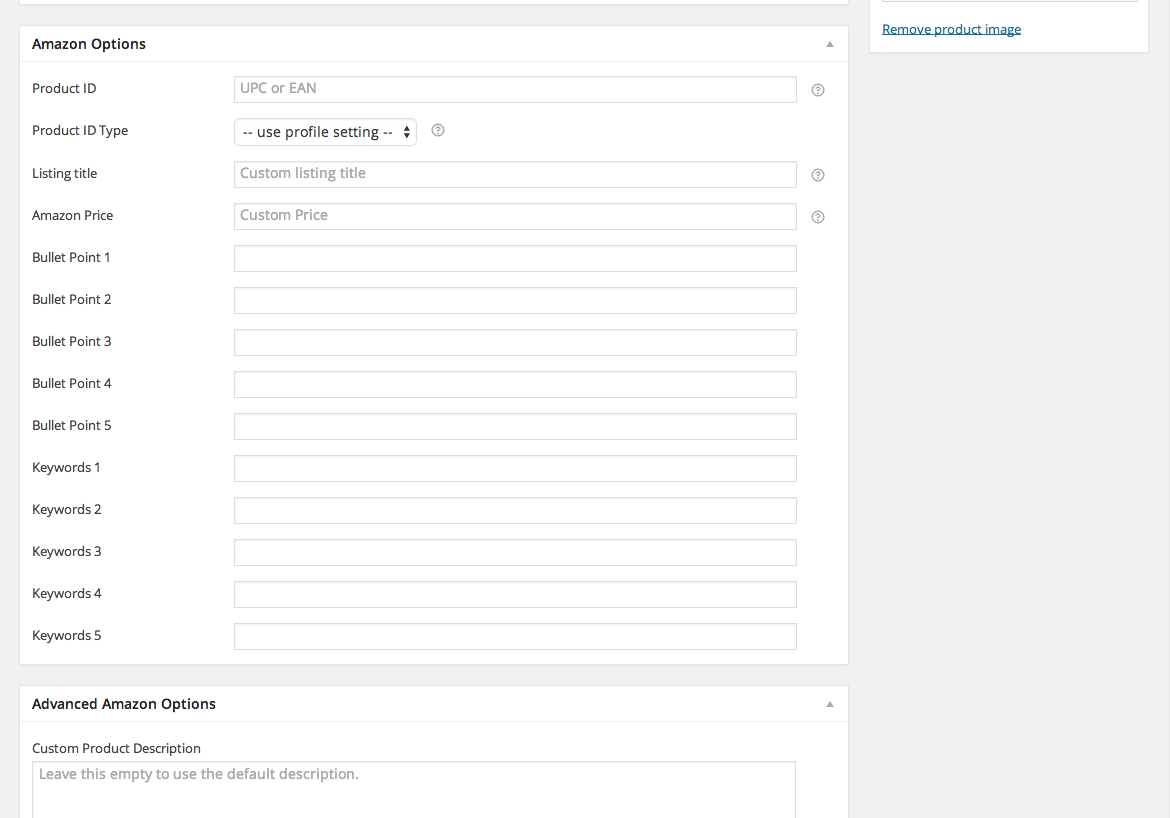Click the Product ID label
1170x818 pixels.
pyautogui.click(x=64, y=88)
